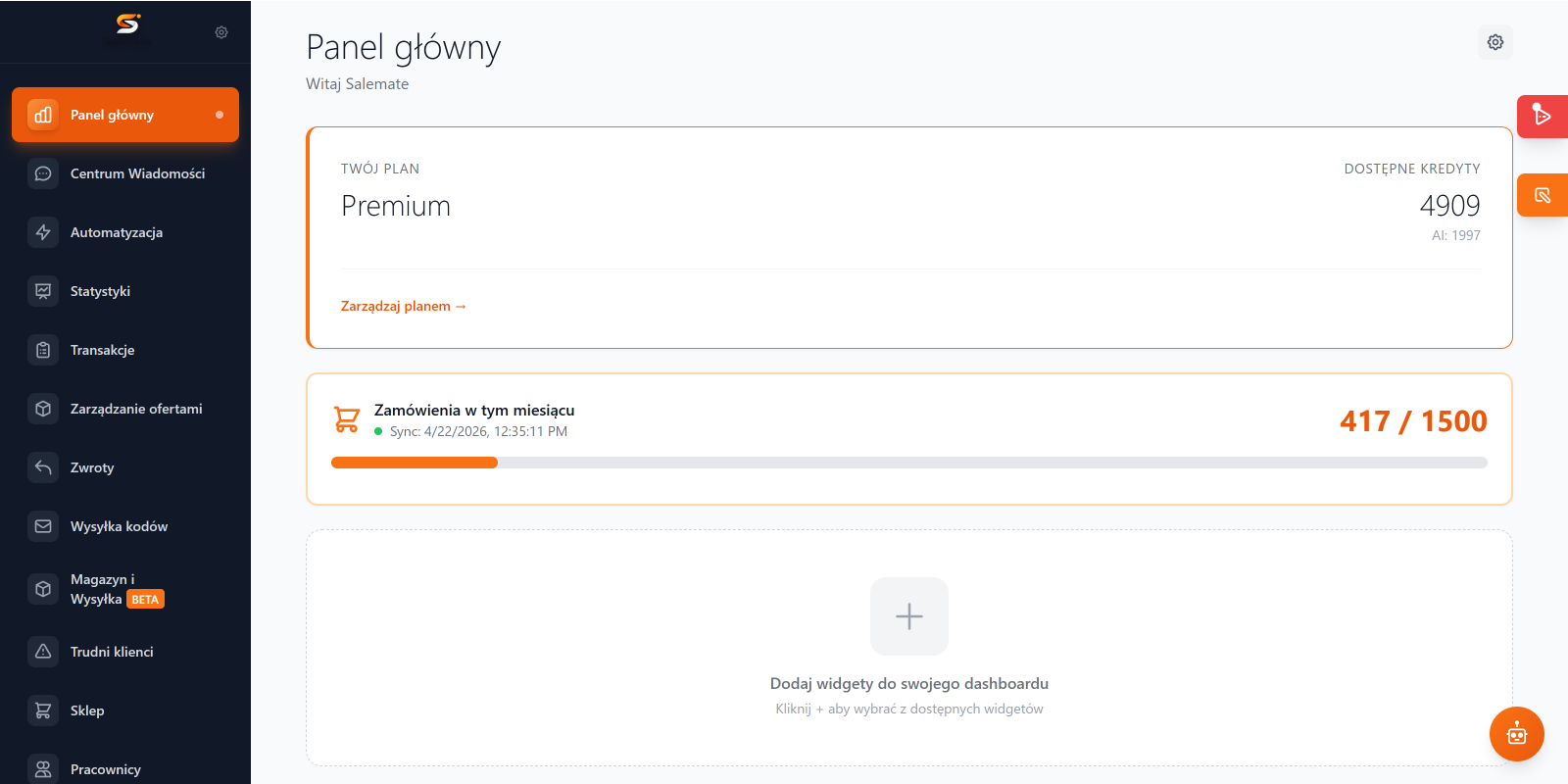Go to Statystyki section
Image resolution: width=1568 pixels, height=784 pixels.
tap(125, 291)
